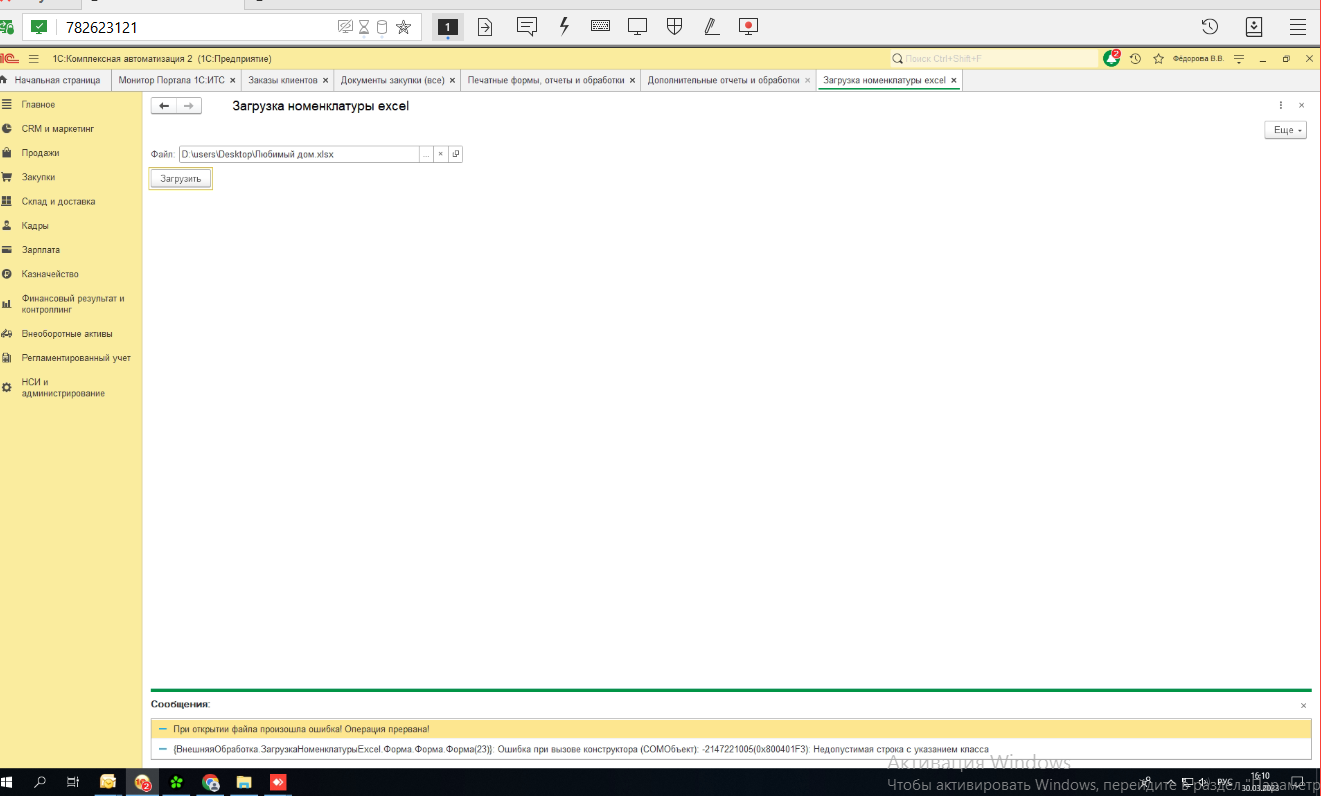Open the favorites star icon in 1C
Viewport: 1321px width, 796px height.
point(1158,59)
